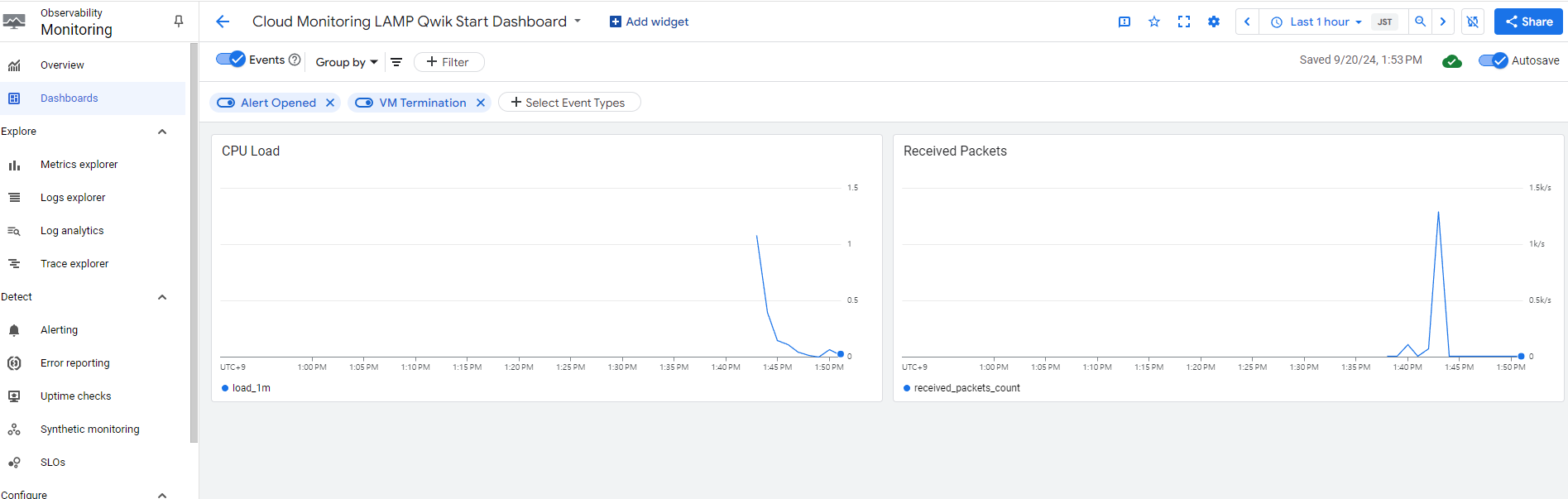Click the Uptime checks monitor icon

pyautogui.click(x=14, y=396)
